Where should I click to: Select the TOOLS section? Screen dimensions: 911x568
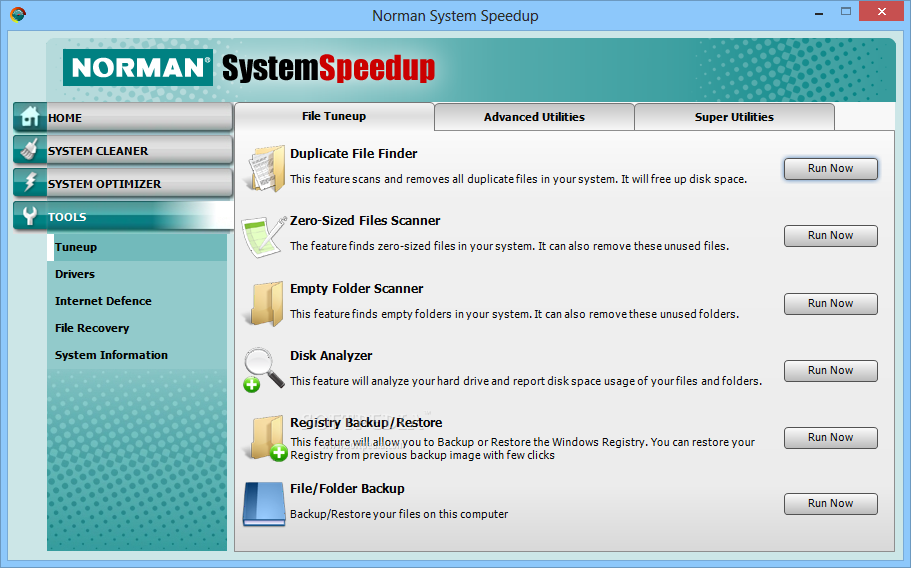tap(123, 216)
